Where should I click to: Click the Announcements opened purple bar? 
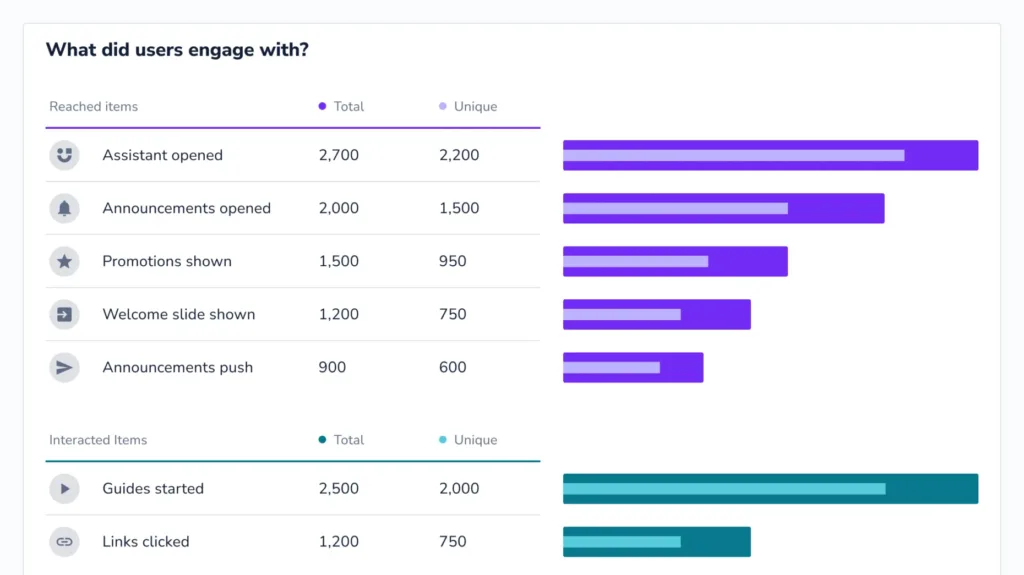pos(724,208)
